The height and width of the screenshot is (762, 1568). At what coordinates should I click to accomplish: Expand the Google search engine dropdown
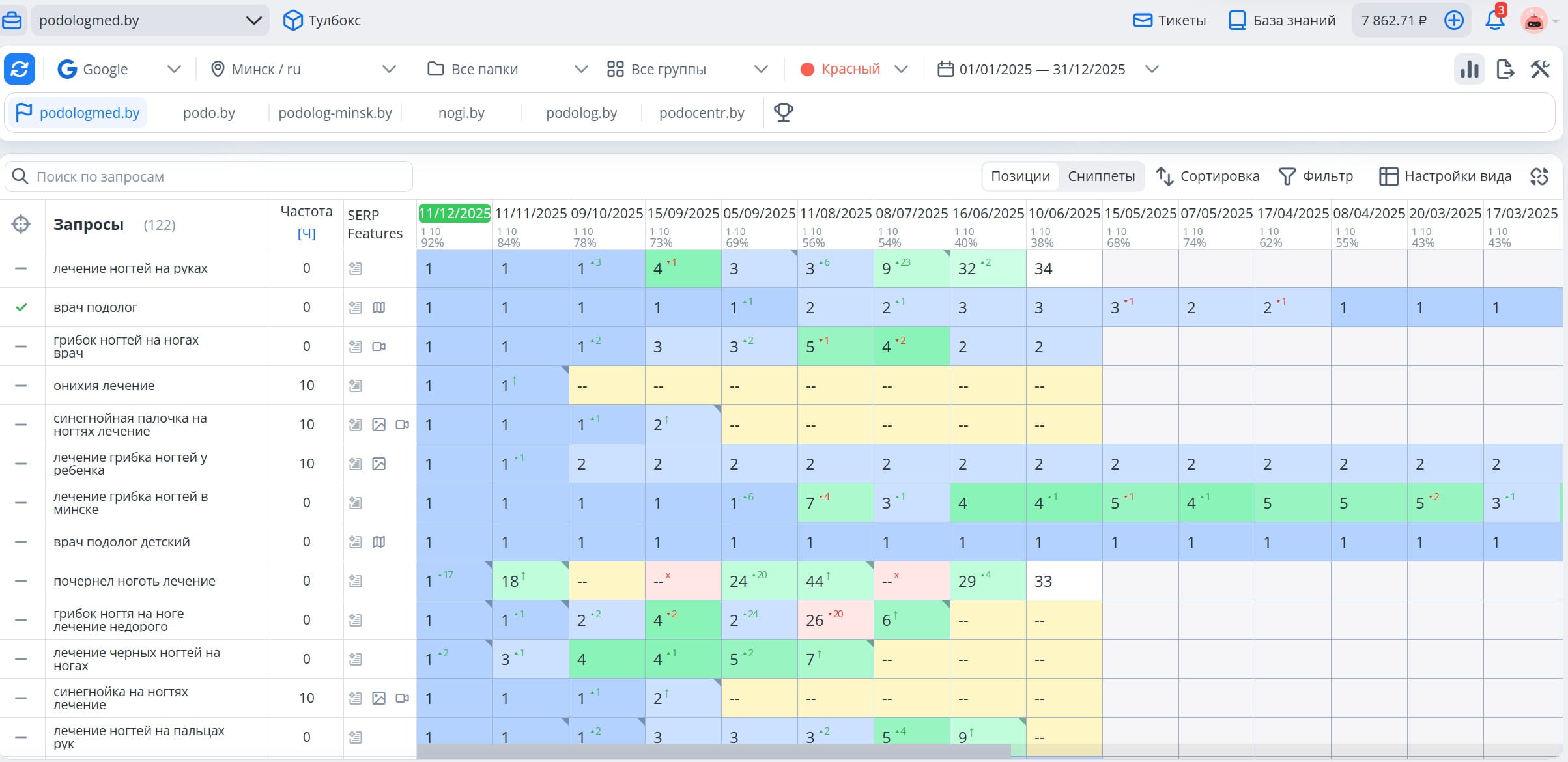pyautogui.click(x=119, y=69)
